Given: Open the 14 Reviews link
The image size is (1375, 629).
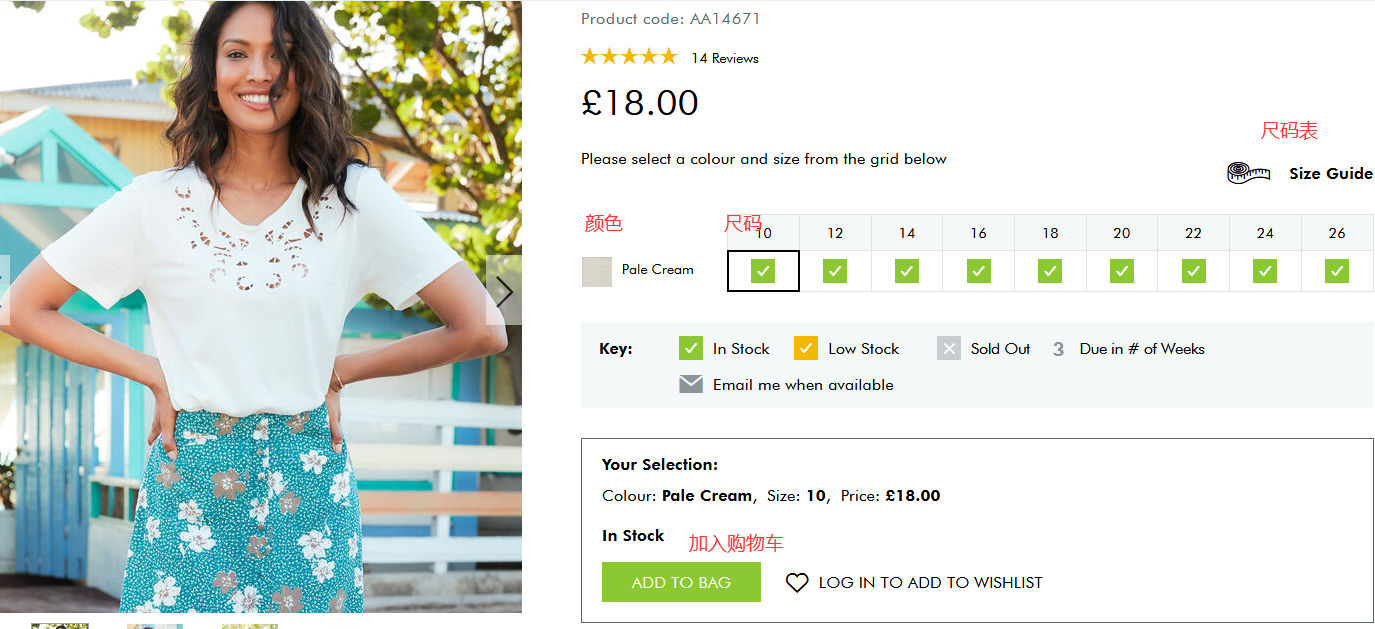Looking at the screenshot, I should click(725, 58).
